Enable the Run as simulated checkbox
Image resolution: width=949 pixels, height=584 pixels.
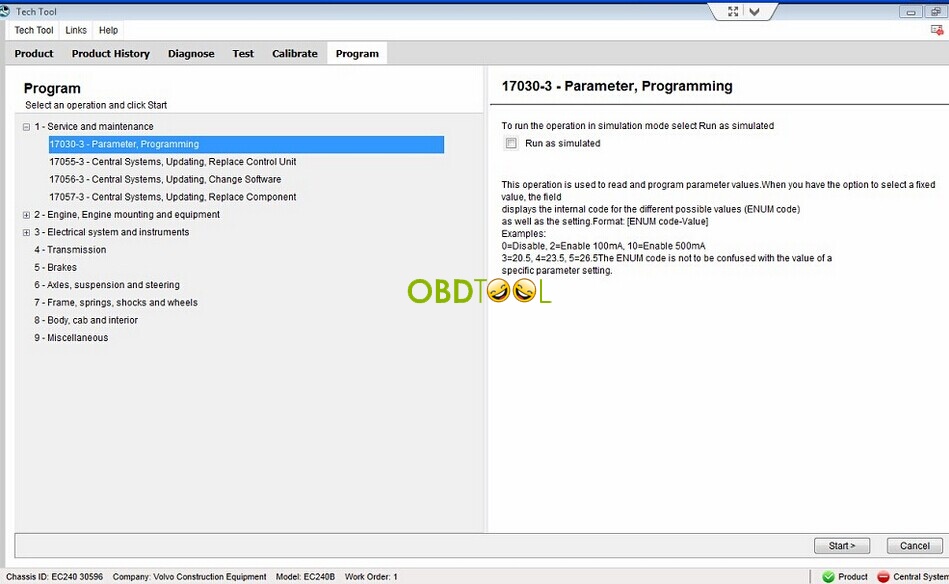pos(511,143)
